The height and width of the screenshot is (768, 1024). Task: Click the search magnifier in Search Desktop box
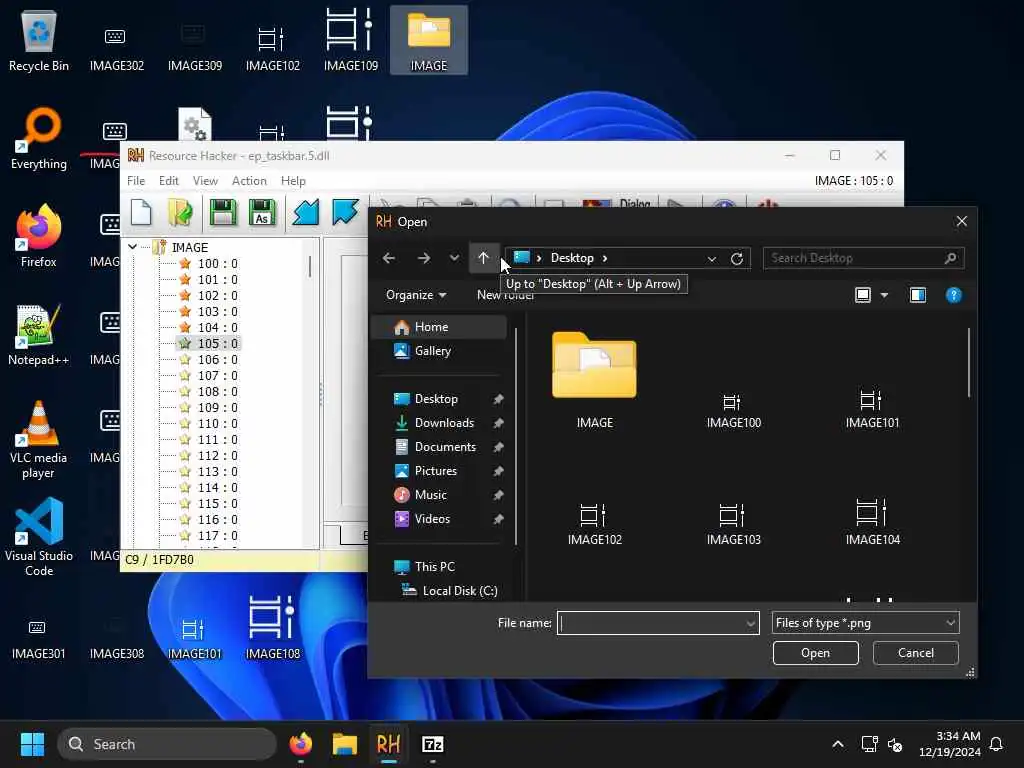point(950,258)
